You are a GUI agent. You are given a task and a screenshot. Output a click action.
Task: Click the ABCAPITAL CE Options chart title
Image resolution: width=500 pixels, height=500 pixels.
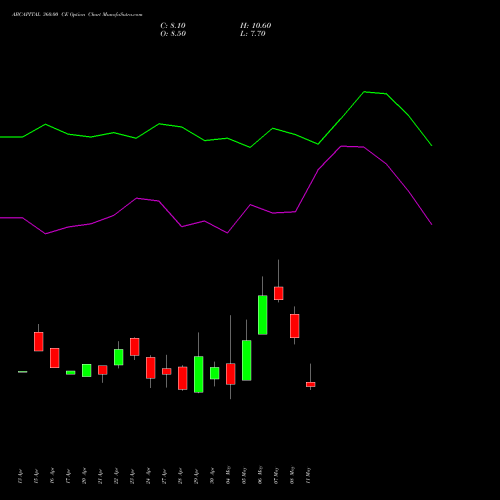(77, 15)
